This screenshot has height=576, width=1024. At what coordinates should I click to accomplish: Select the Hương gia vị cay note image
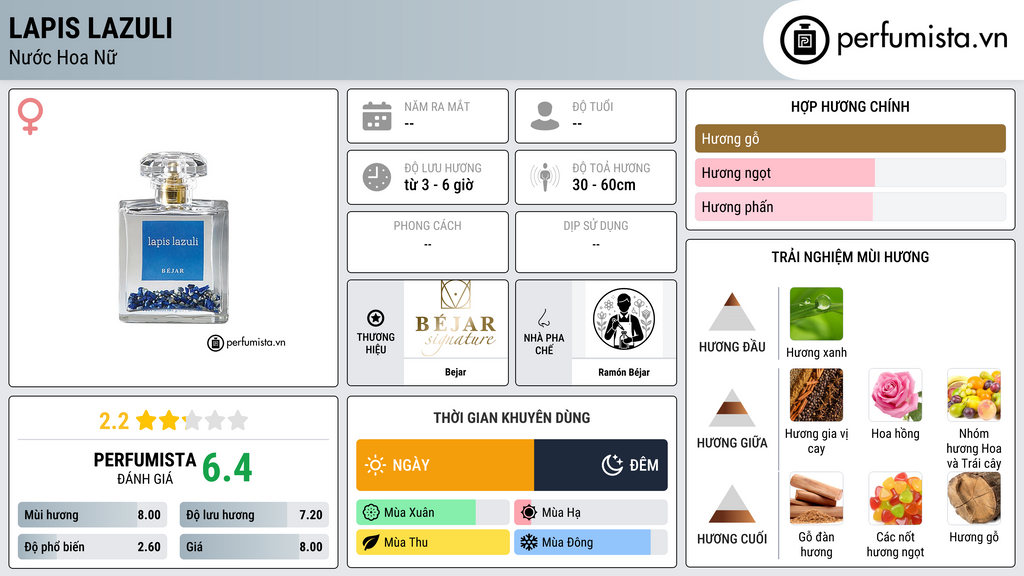816,395
